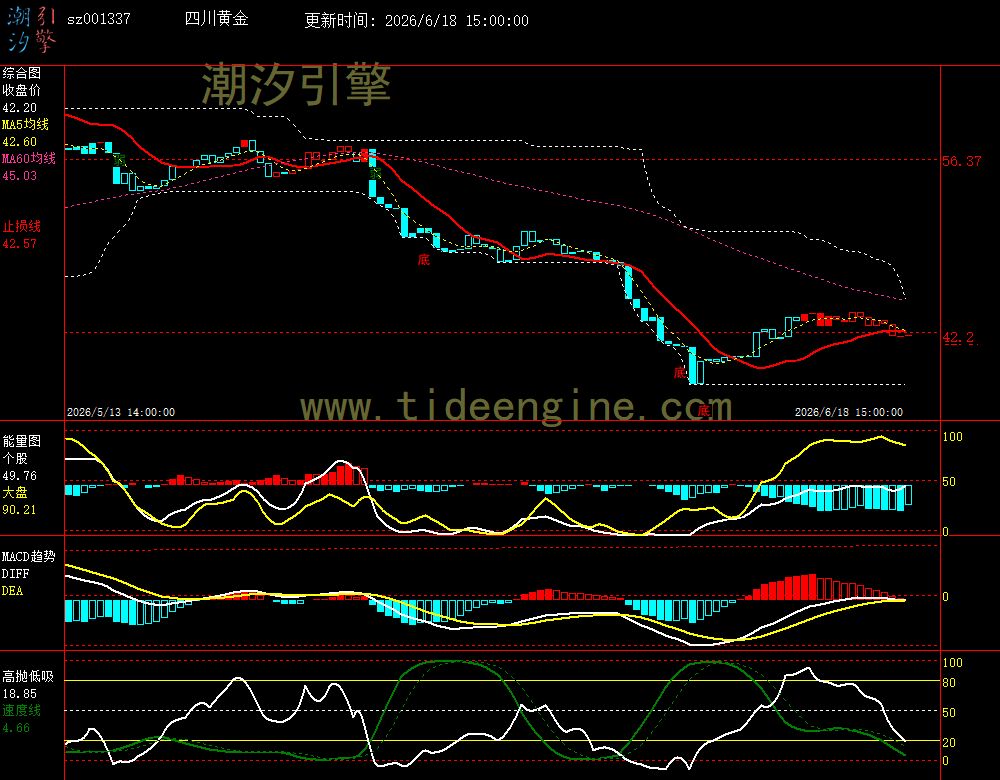
Task: Select the stock code sz001337
Action: [x=99, y=19]
